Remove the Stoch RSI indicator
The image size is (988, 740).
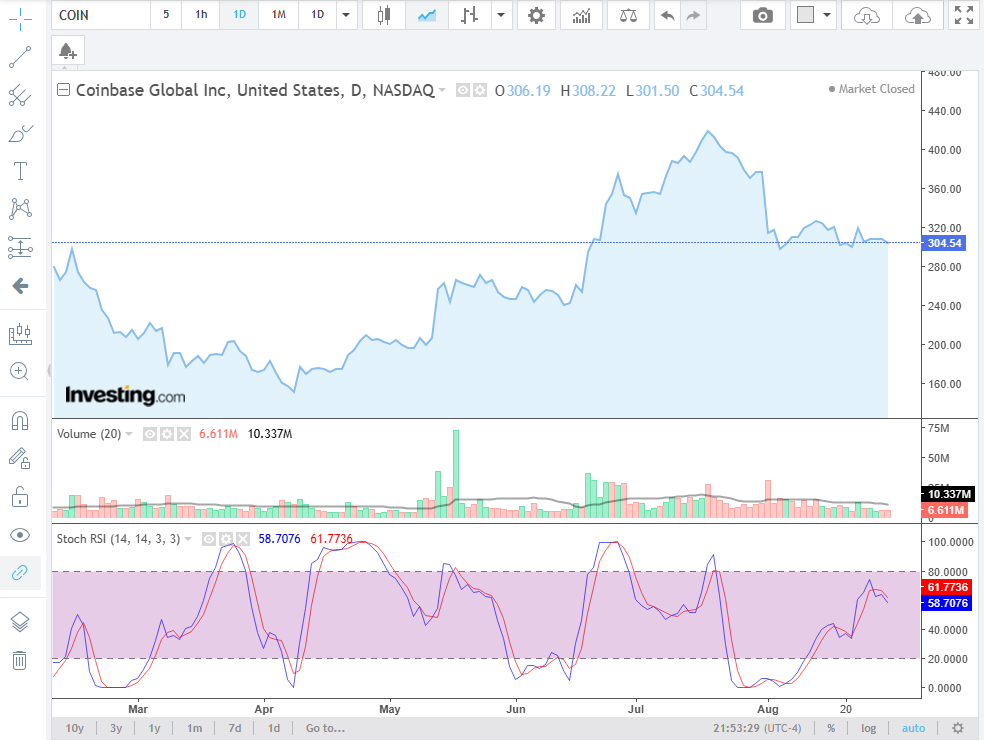[x=243, y=539]
